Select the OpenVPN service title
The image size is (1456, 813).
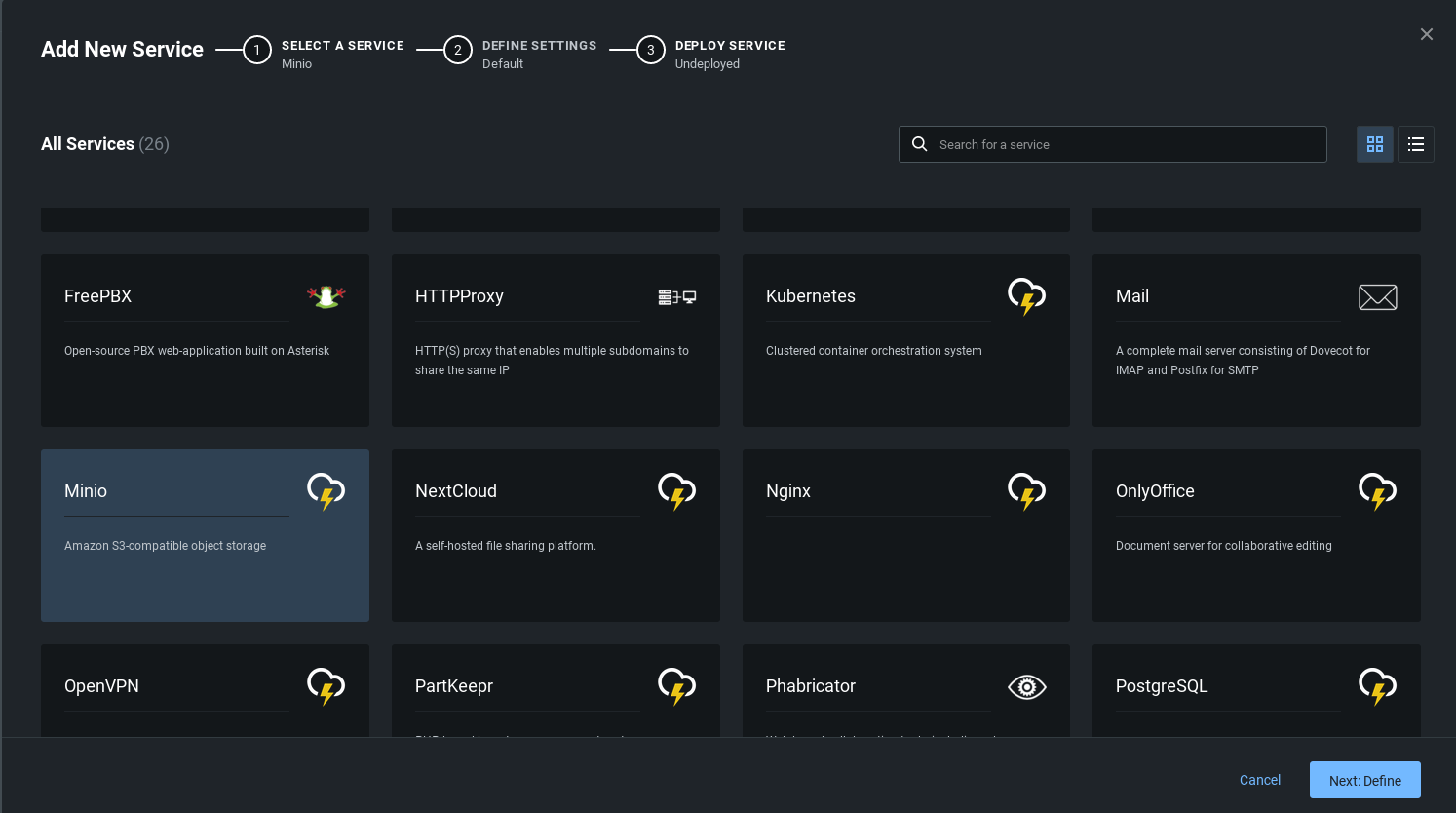pos(101,686)
